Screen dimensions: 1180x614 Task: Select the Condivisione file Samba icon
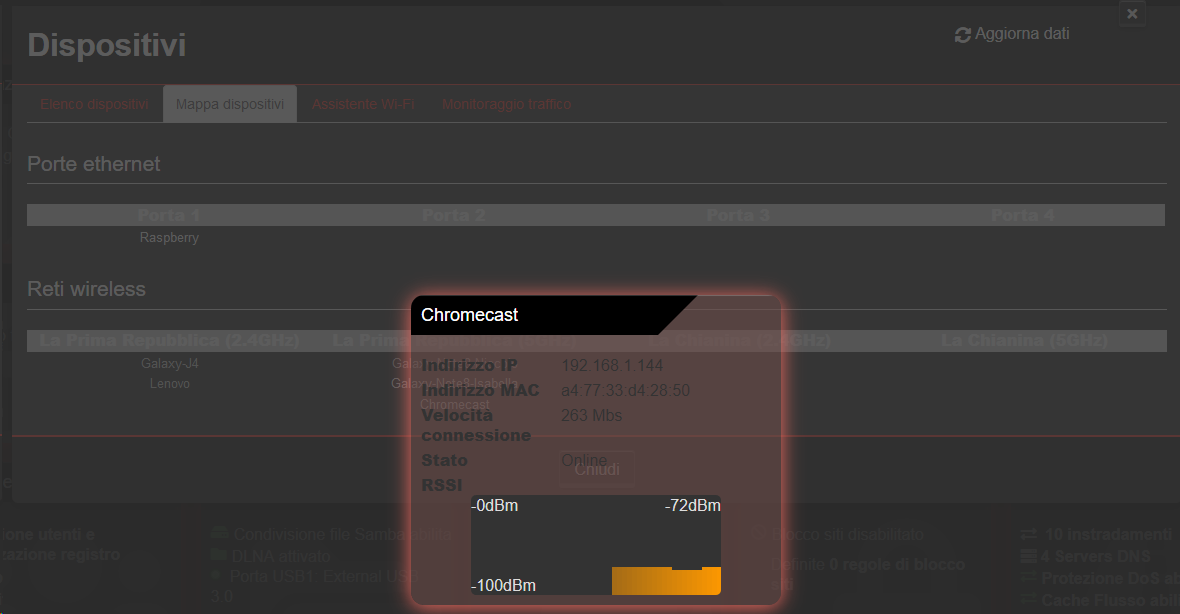point(220,534)
